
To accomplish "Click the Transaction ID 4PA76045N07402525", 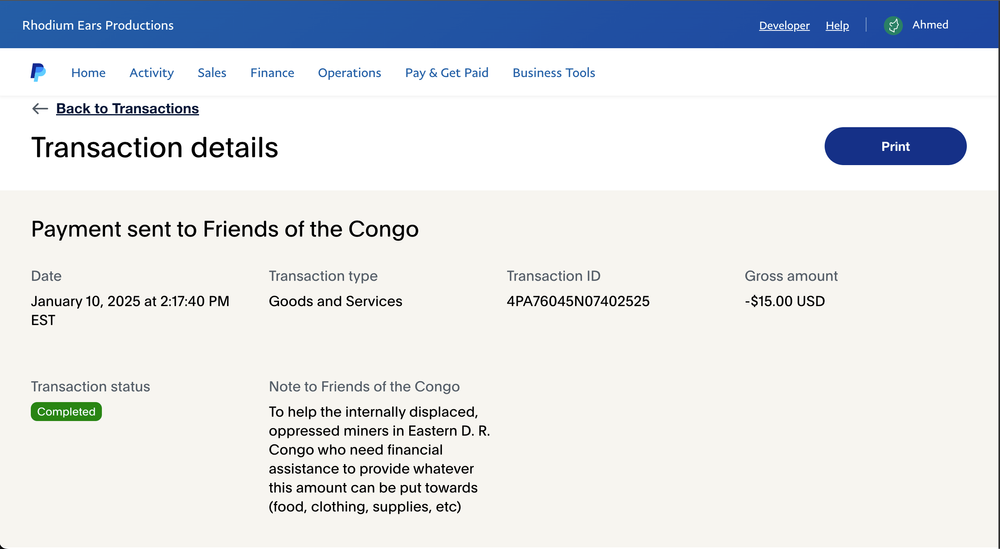I will coord(578,301).
